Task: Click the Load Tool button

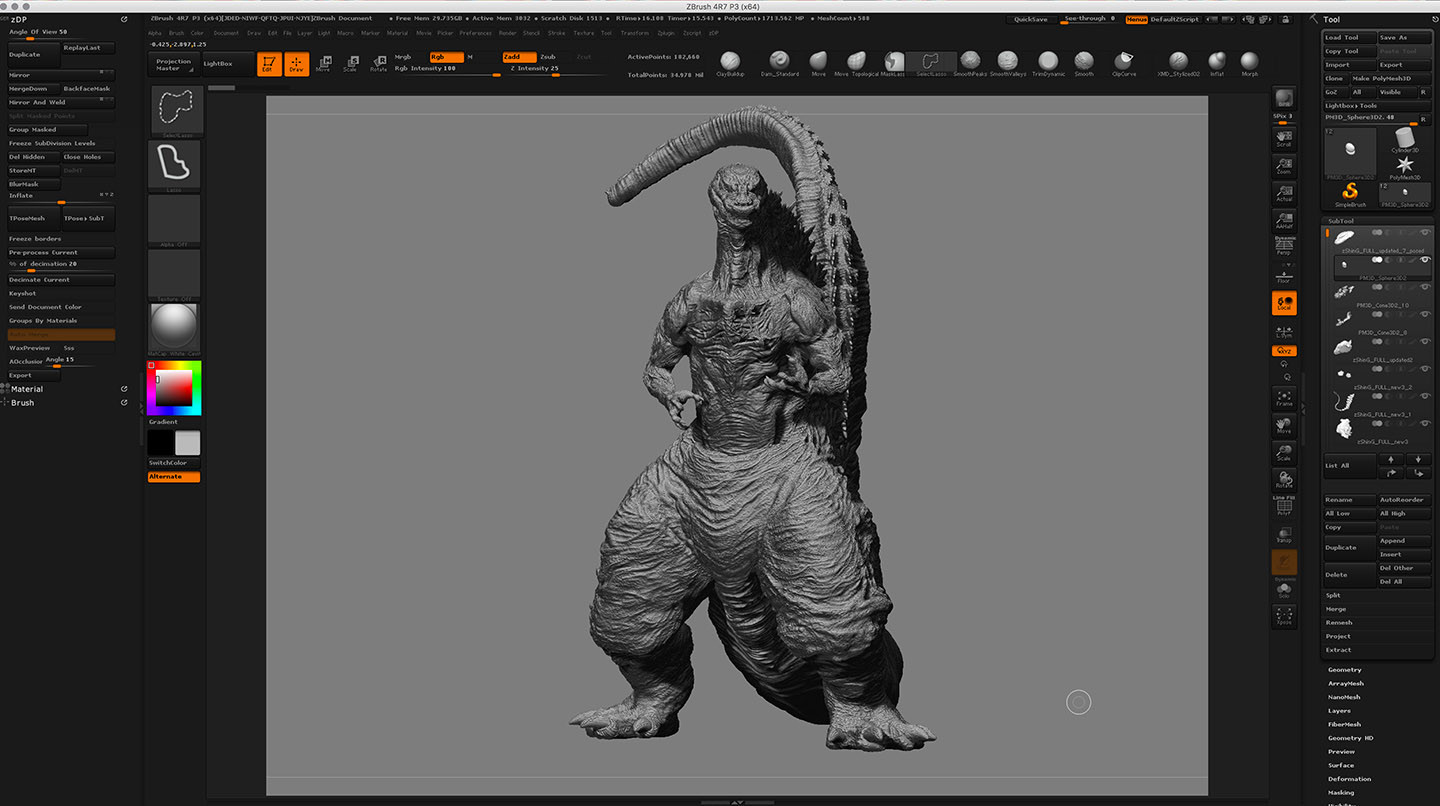Action: [1350, 37]
